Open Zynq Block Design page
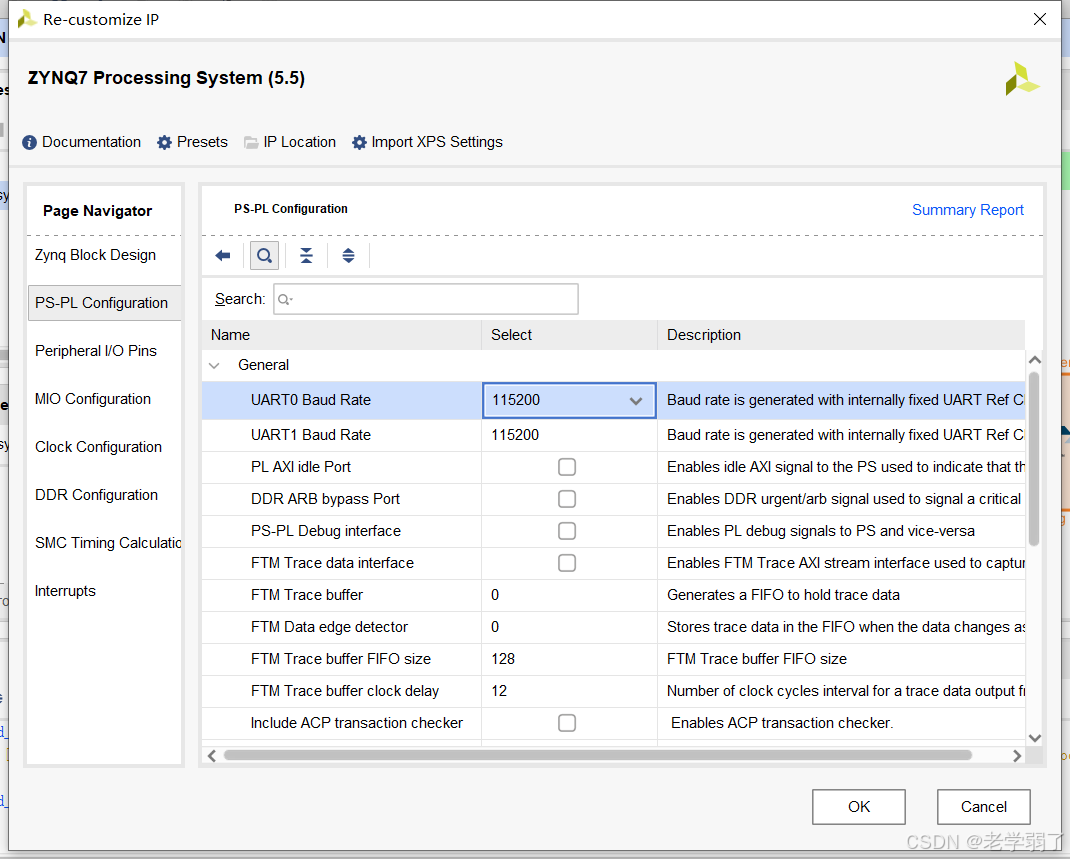 96,255
